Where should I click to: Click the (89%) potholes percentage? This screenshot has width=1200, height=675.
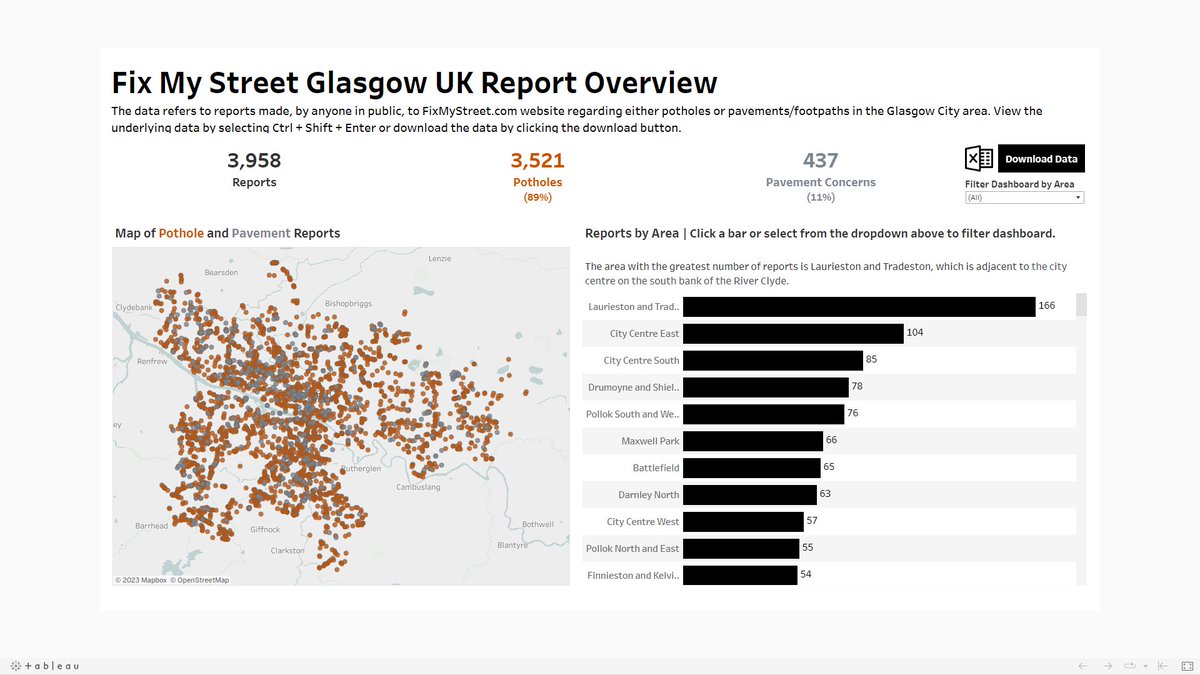(x=538, y=198)
